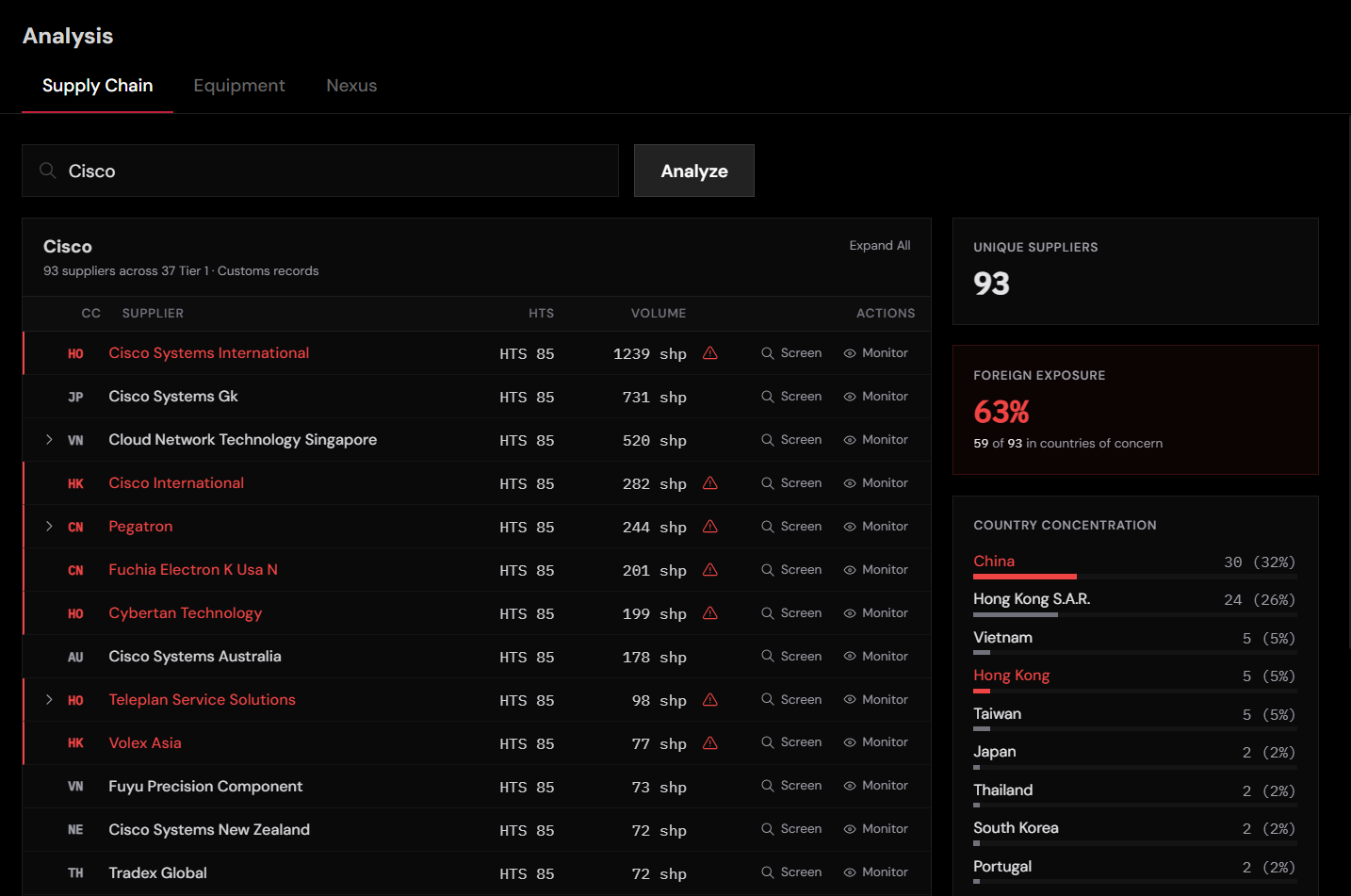Monitor Cisco Systems Gk supplier
Viewport: 1351px width, 896px height.
coord(876,397)
